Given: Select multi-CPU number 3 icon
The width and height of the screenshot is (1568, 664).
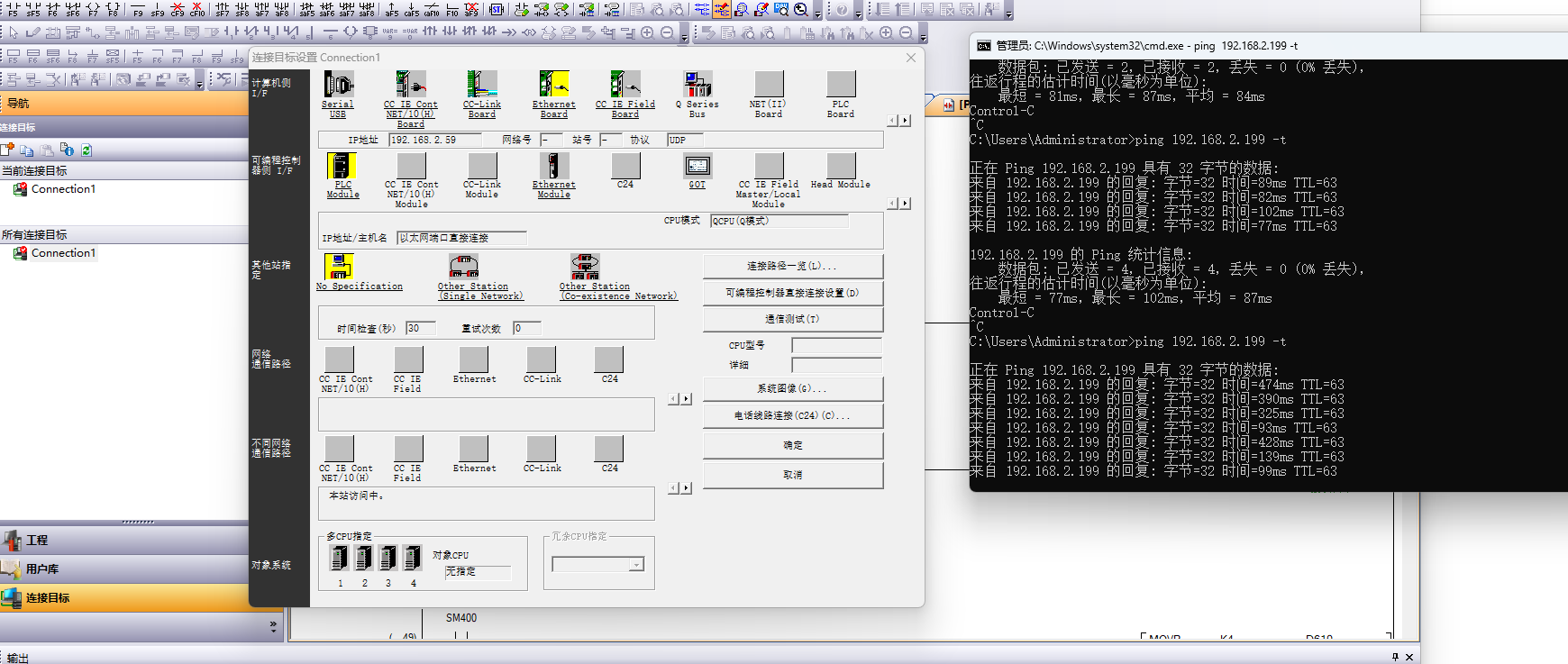Looking at the screenshot, I should pyautogui.click(x=388, y=559).
